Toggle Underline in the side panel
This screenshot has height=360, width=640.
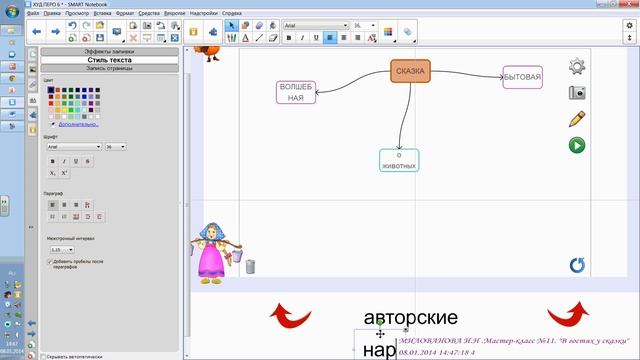pos(76,161)
